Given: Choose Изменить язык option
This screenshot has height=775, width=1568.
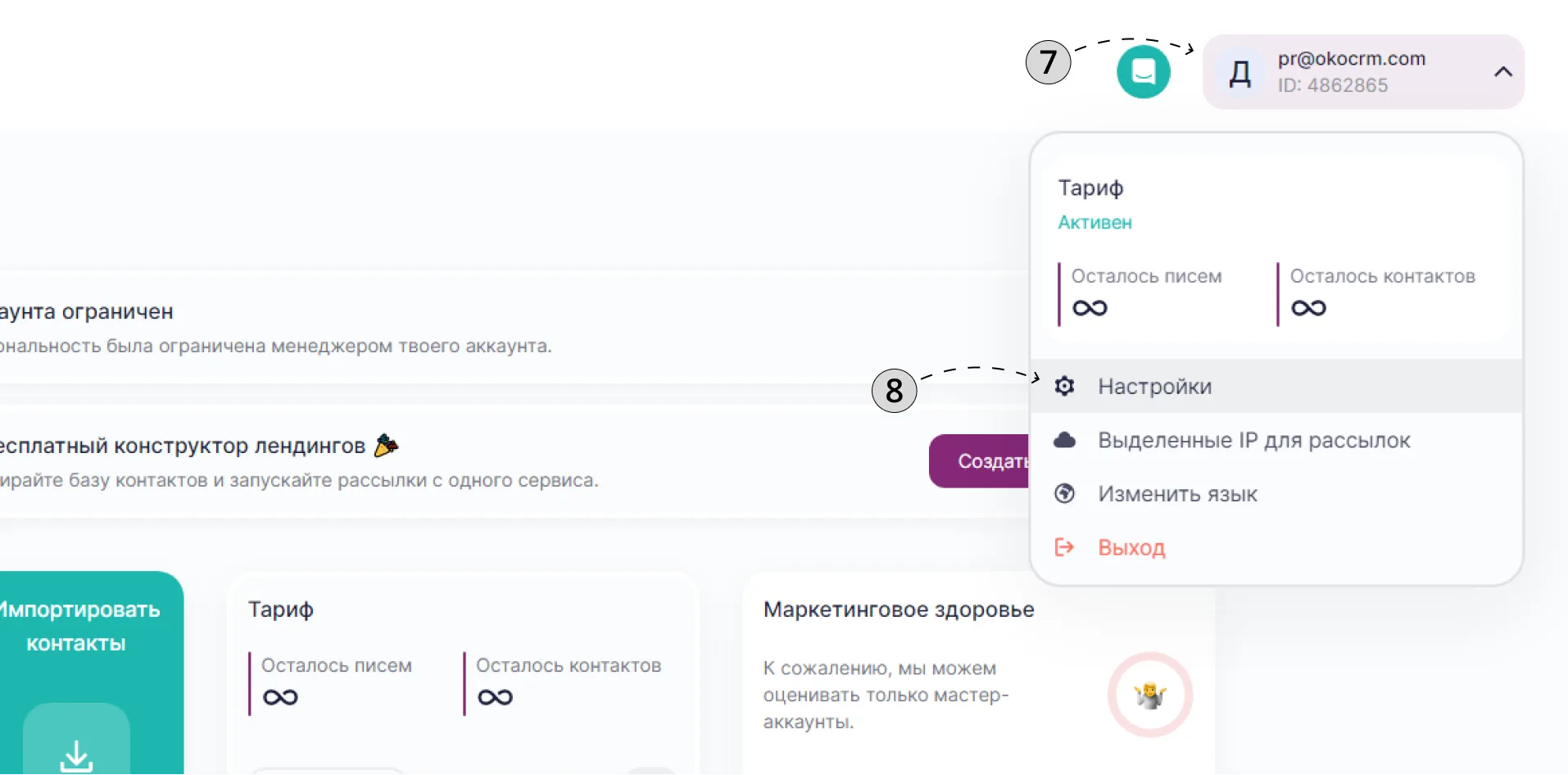Looking at the screenshot, I should (1177, 494).
